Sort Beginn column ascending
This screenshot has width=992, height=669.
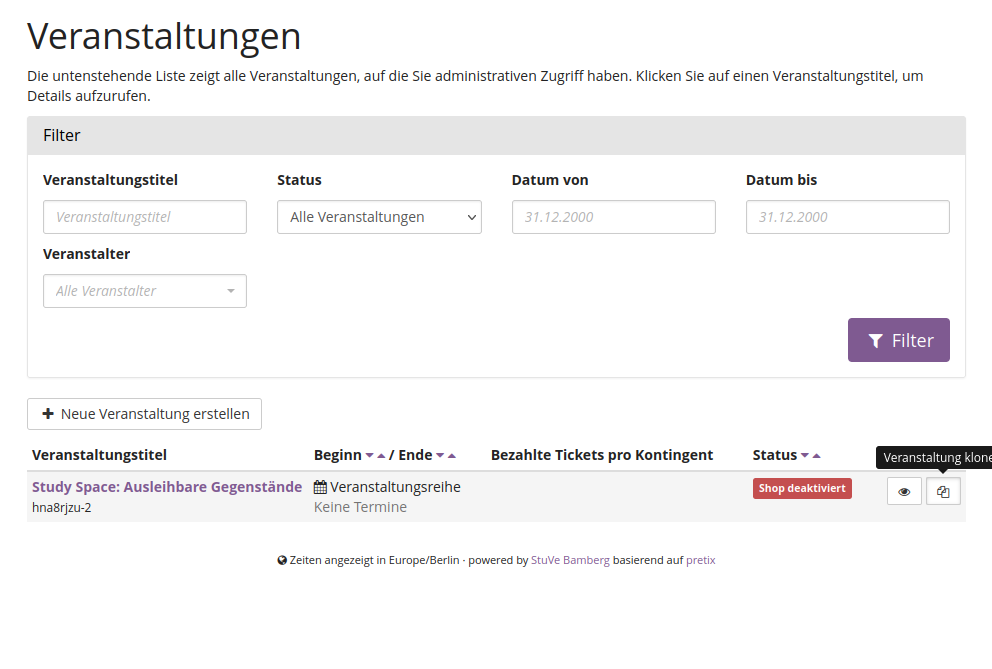pyautogui.click(x=381, y=456)
